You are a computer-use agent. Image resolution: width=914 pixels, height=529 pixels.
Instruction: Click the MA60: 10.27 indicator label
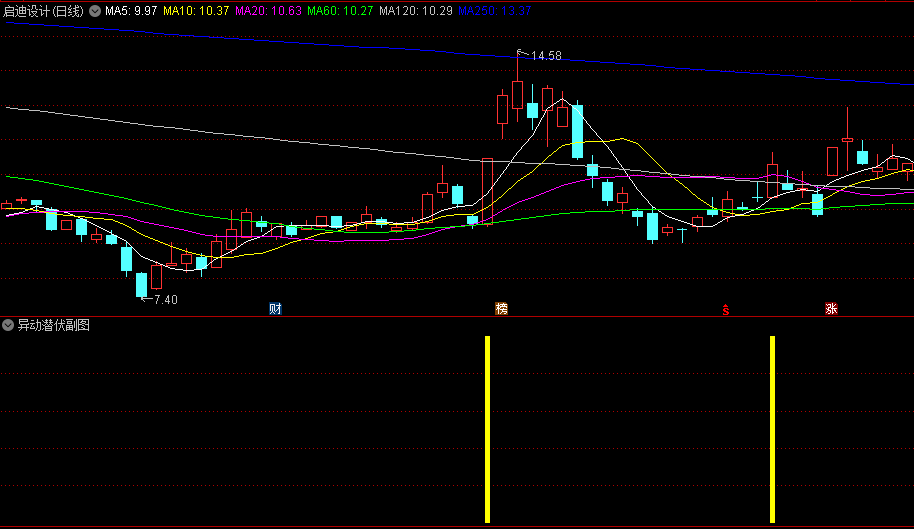point(340,11)
